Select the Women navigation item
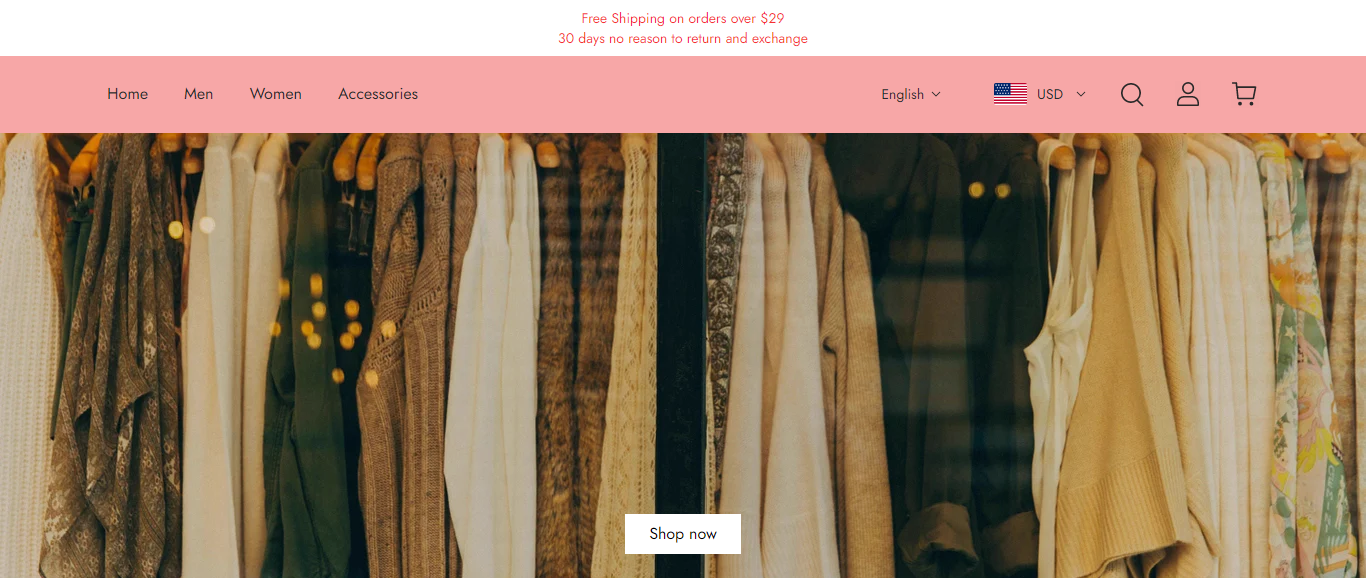This screenshot has height=578, width=1366. (x=276, y=94)
